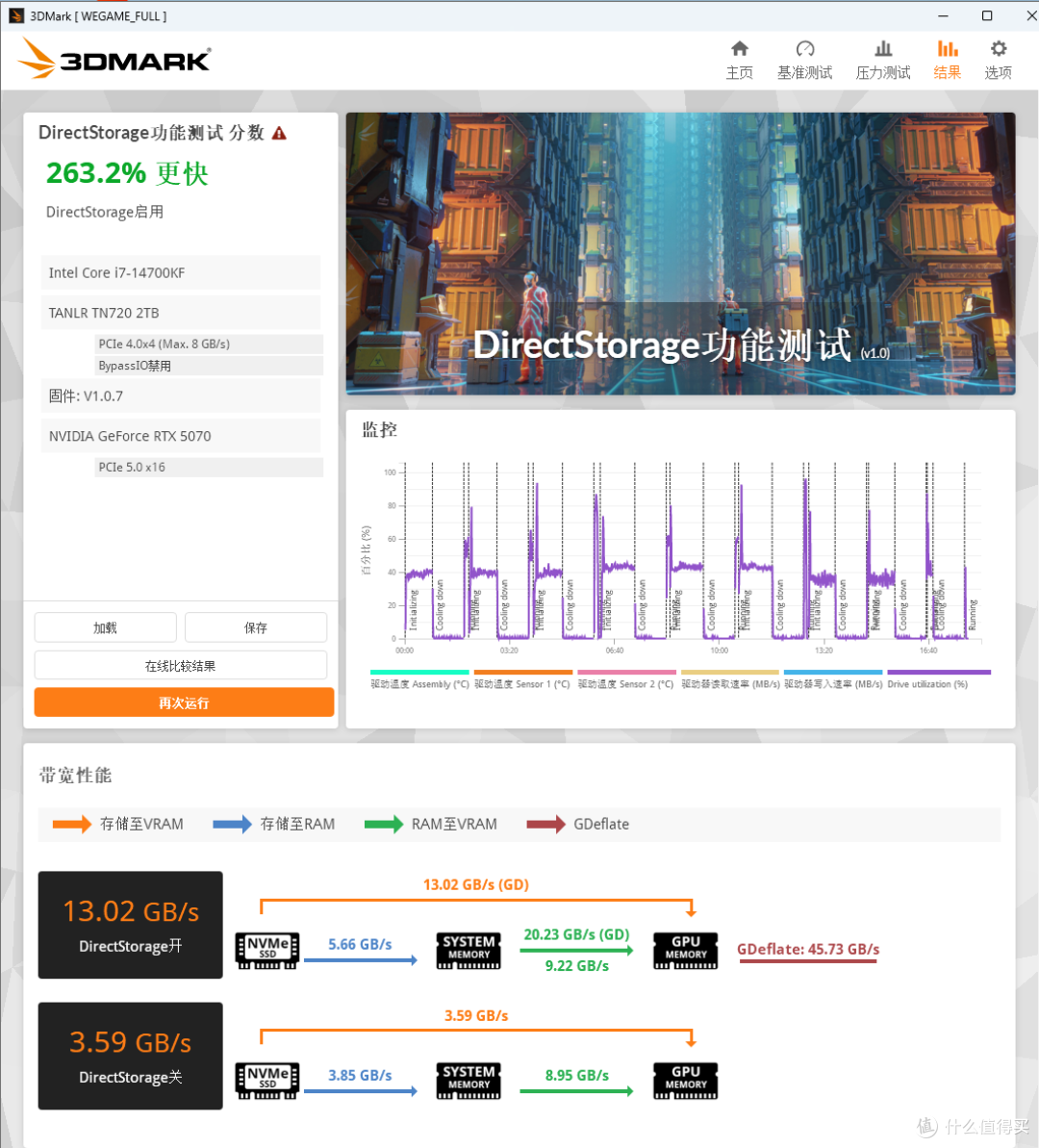
Task: Click the 13.02 GB/s (GD) orange label
Action: (476, 884)
